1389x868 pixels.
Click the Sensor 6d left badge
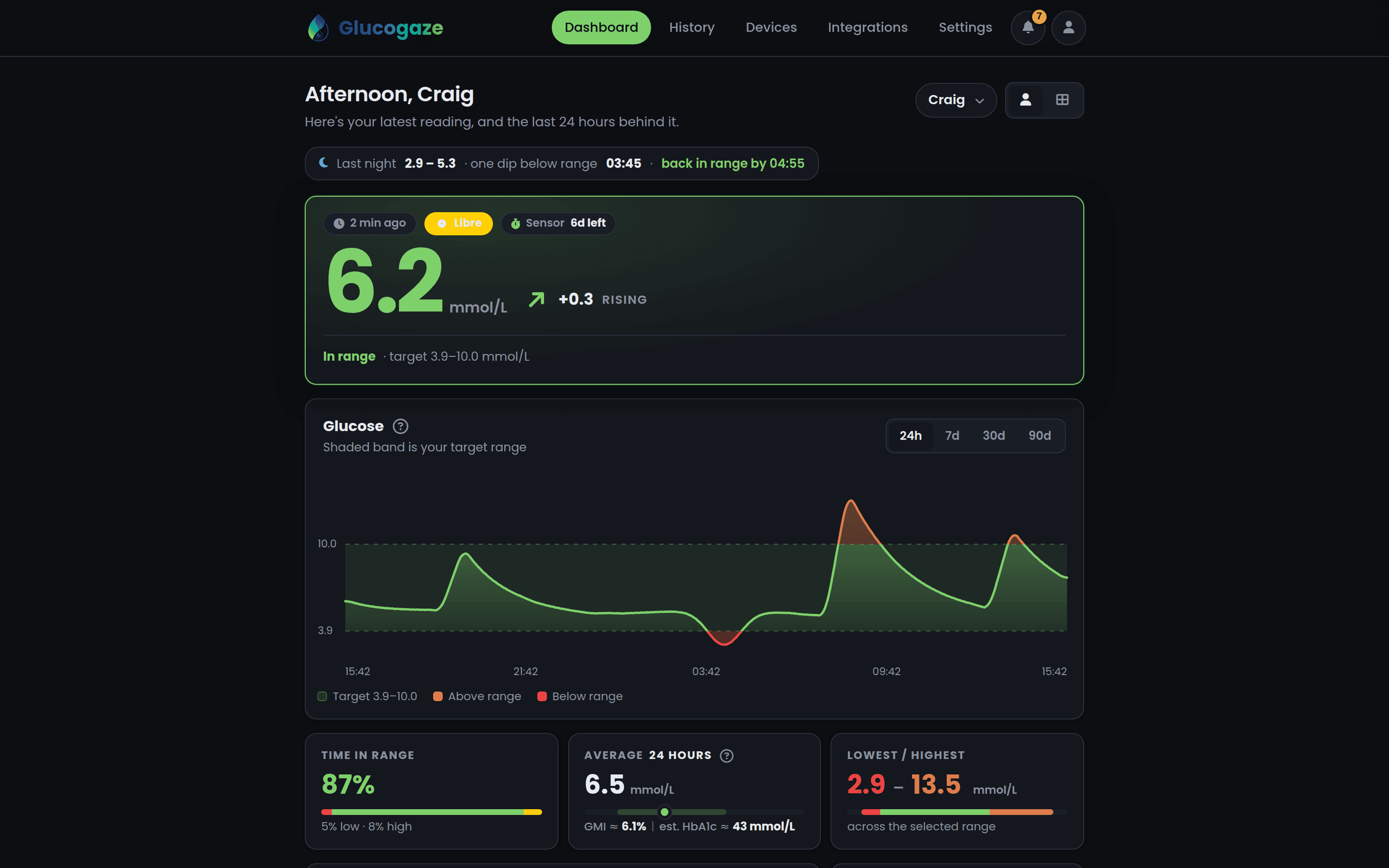pos(558,223)
